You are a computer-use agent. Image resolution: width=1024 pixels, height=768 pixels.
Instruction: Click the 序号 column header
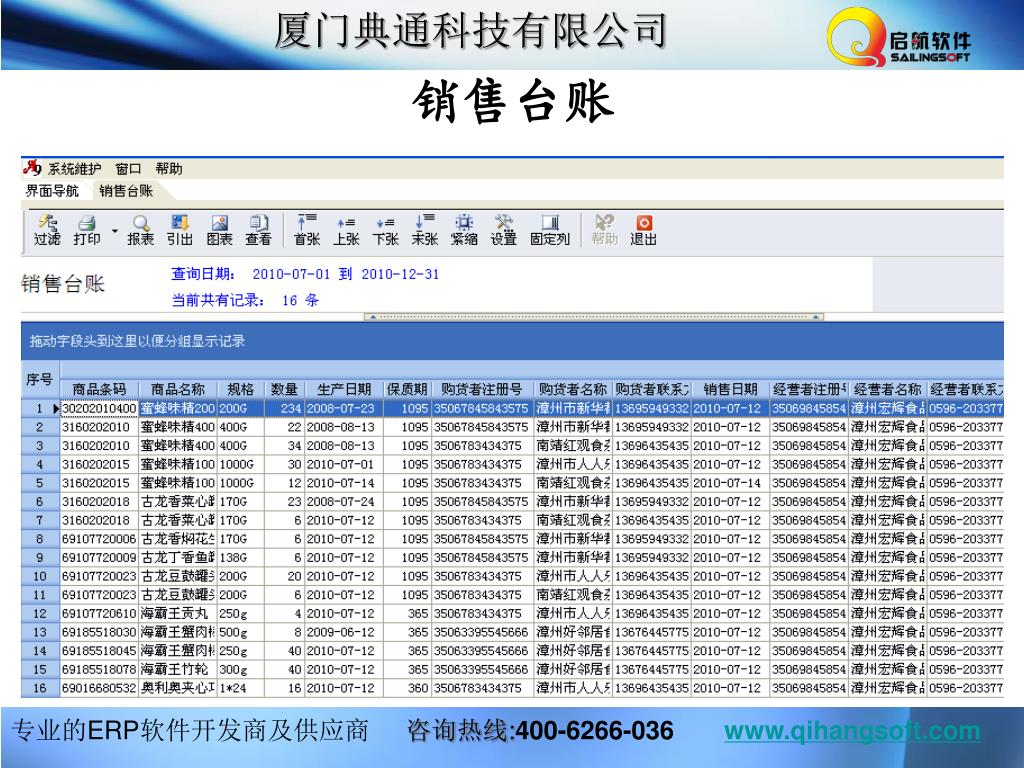39,379
